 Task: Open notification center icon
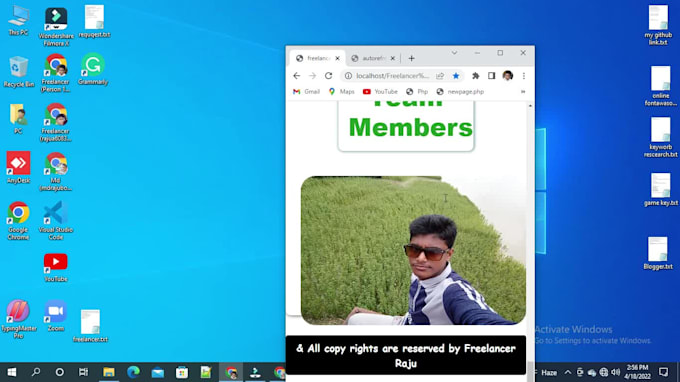663,372
